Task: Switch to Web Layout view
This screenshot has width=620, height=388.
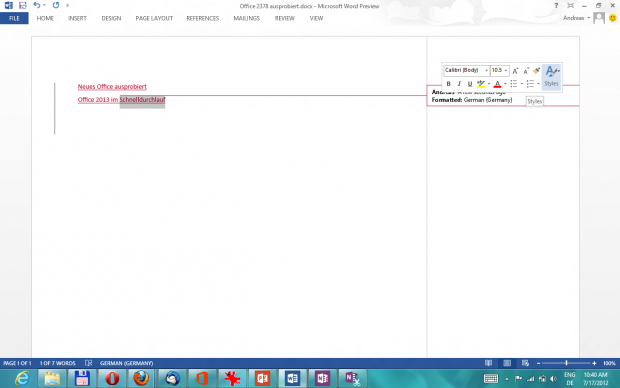Action: tap(525, 363)
